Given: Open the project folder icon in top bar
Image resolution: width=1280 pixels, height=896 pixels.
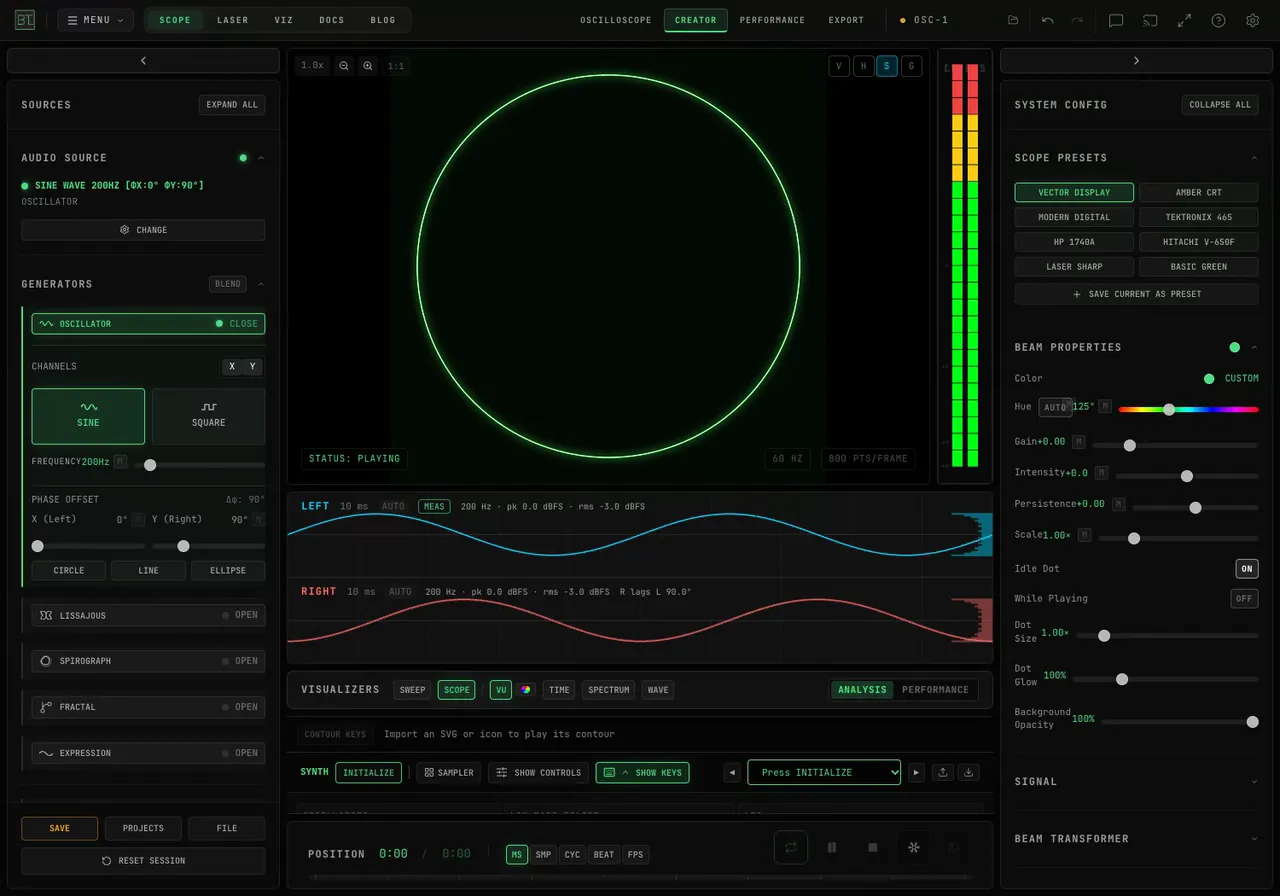Looking at the screenshot, I should coord(1013,20).
